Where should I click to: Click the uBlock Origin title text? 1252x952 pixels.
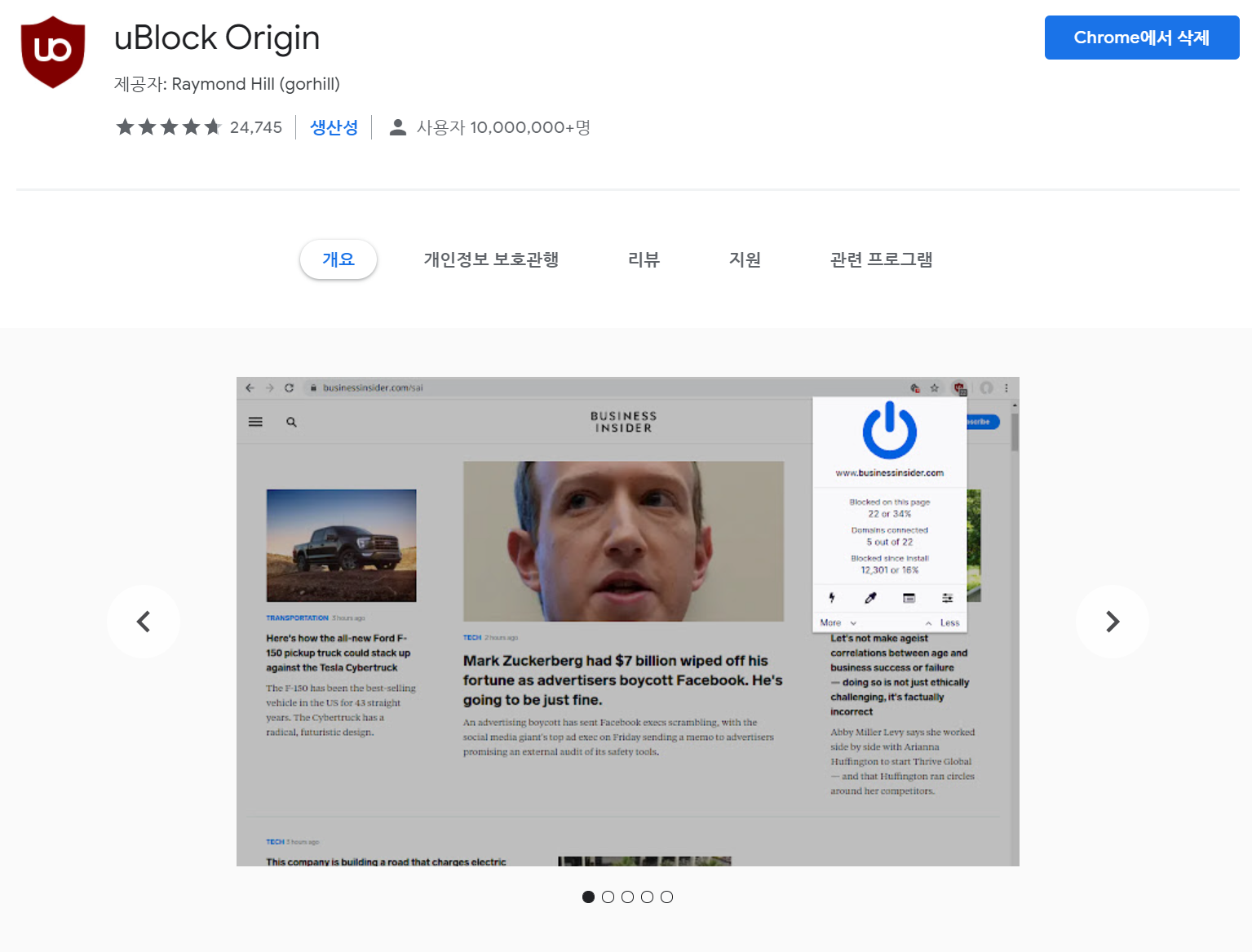(217, 38)
